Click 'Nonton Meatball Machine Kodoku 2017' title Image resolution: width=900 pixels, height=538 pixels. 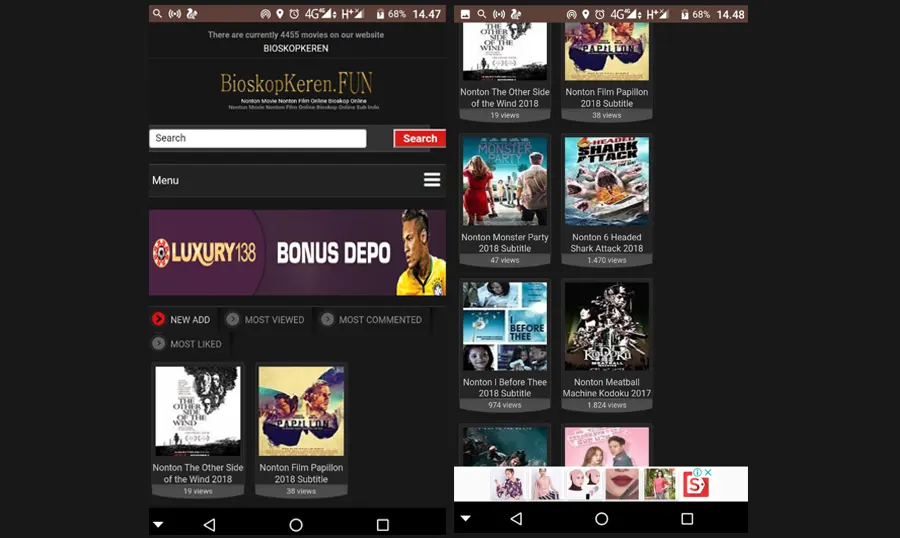(x=607, y=388)
